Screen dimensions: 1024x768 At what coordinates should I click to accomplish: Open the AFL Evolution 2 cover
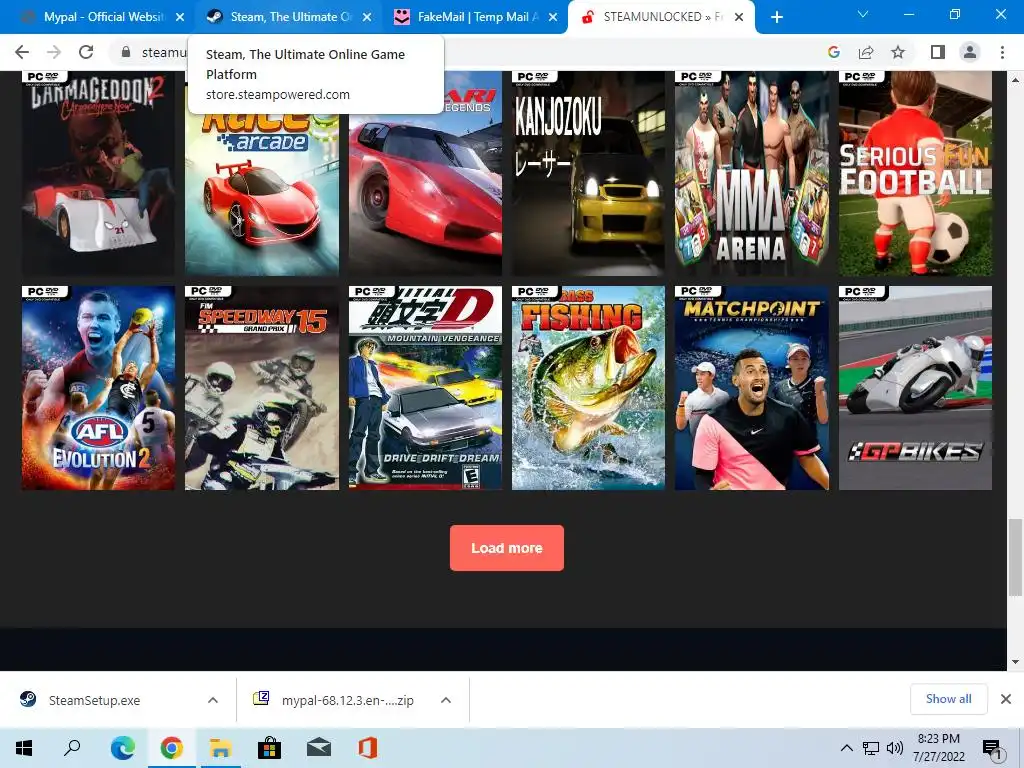(x=99, y=388)
